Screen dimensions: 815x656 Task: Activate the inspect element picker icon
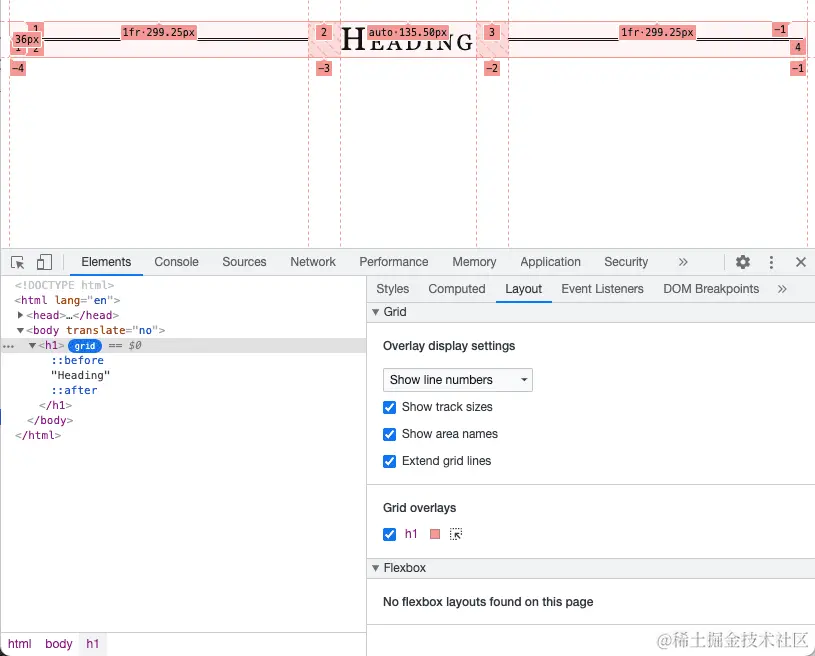(18, 263)
